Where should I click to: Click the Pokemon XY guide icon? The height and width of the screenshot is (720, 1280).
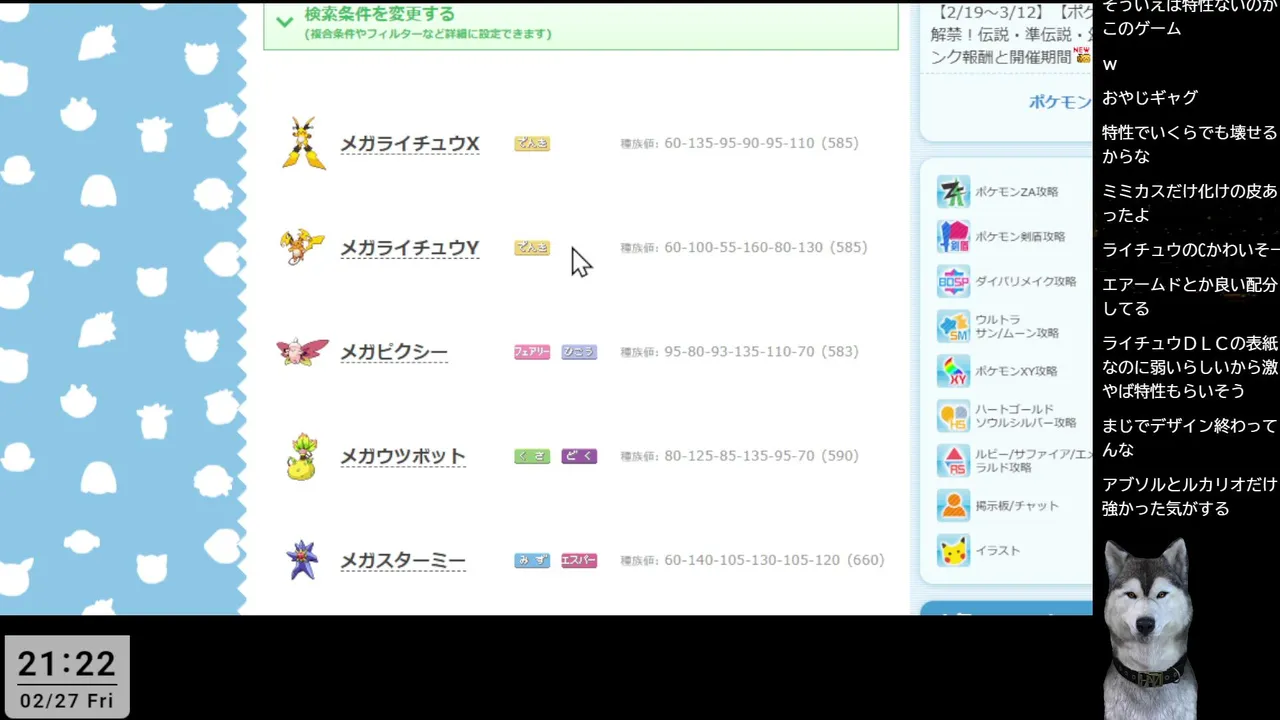pyautogui.click(x=953, y=371)
